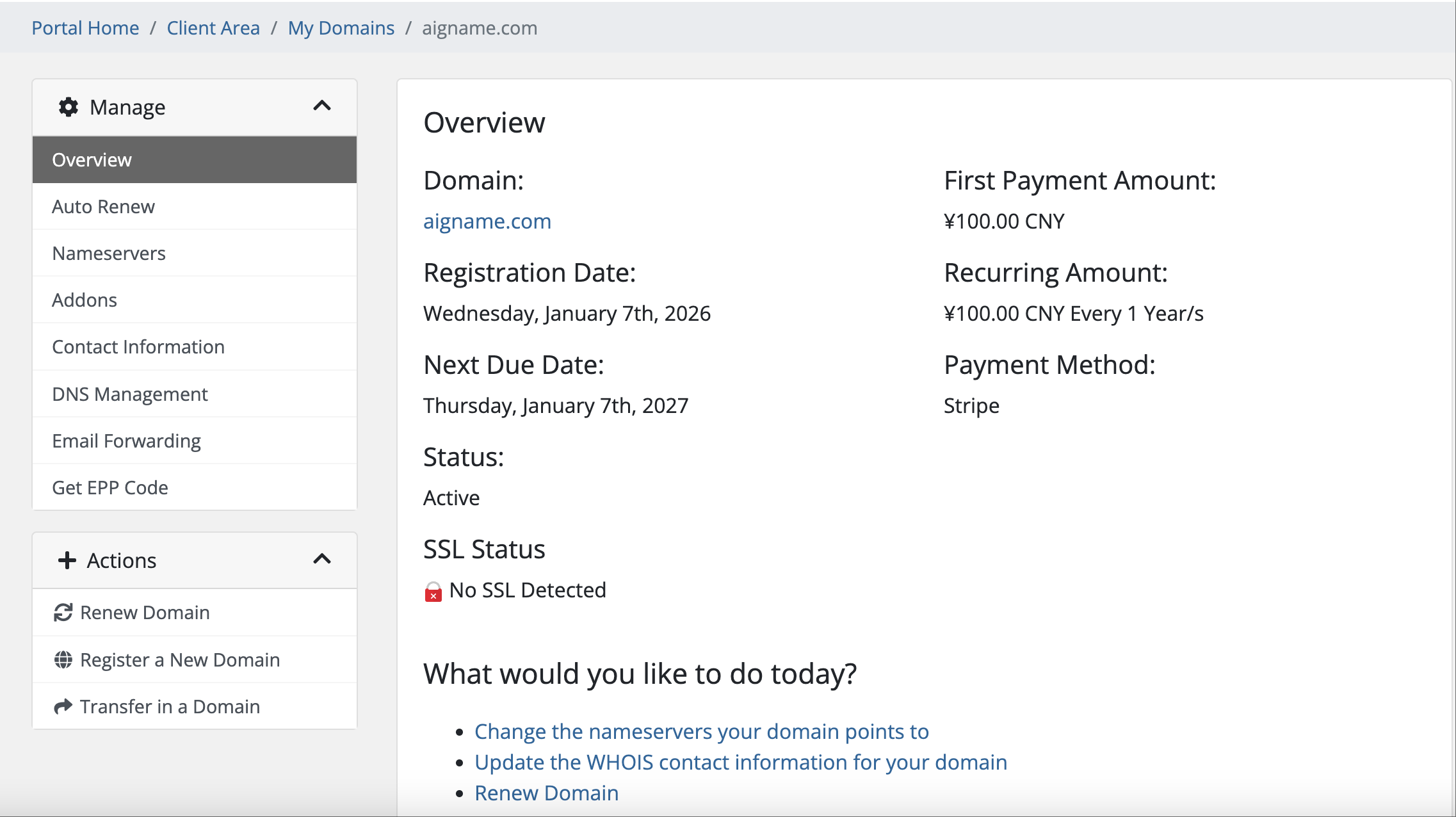Screen dimensions: 1456x817
Task: Select Get EPP Code
Action: (110, 487)
